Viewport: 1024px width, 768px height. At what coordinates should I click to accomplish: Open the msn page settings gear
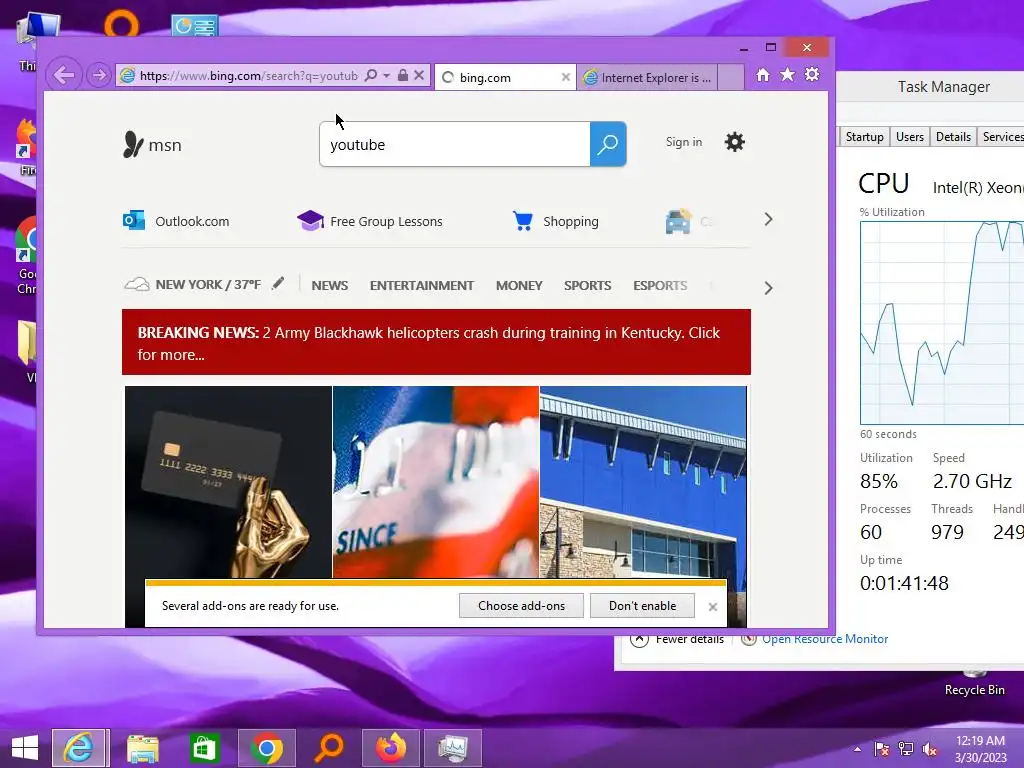click(735, 142)
